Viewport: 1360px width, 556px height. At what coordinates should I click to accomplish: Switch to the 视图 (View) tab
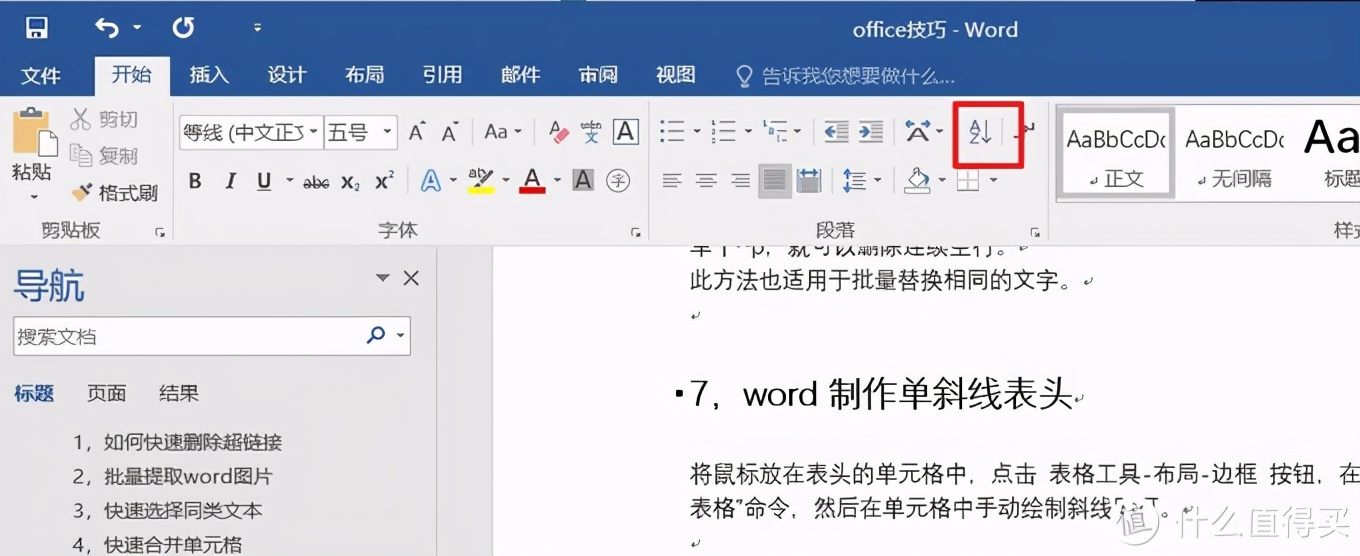(x=676, y=75)
